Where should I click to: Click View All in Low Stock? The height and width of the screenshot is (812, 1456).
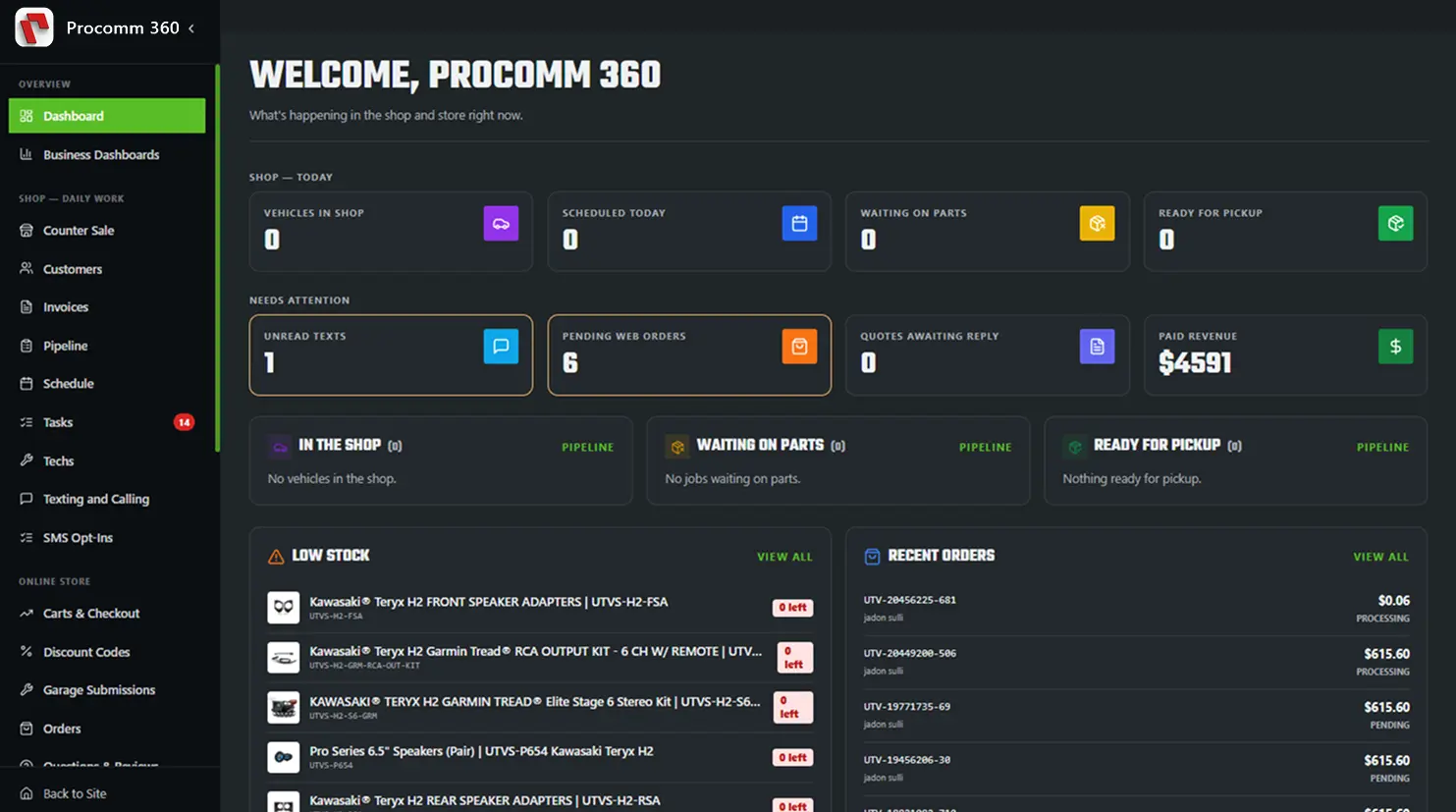(784, 557)
